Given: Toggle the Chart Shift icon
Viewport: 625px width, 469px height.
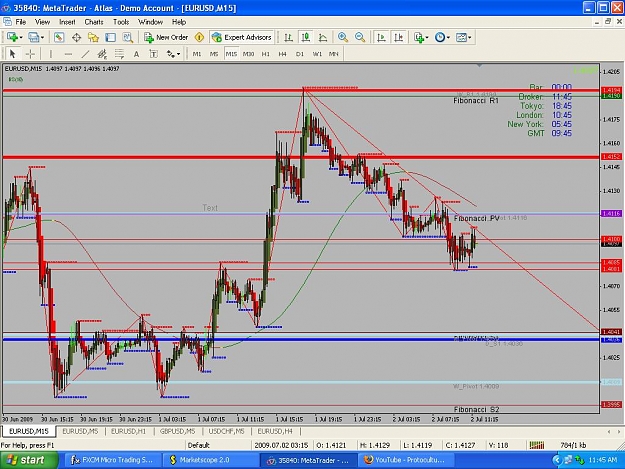Looking at the screenshot, I should coord(399,37).
